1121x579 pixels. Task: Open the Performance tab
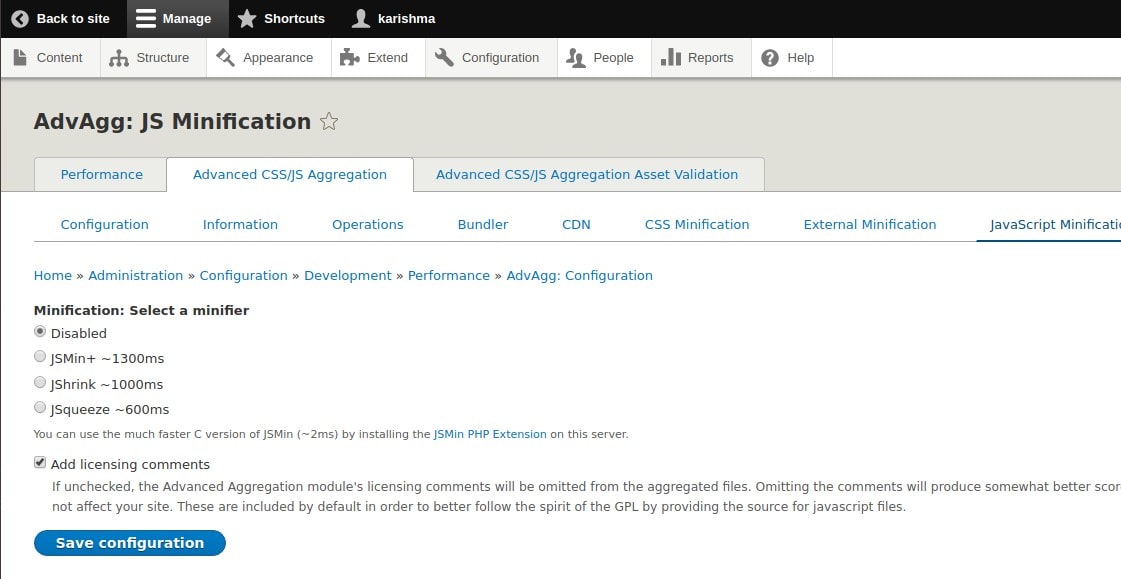(x=101, y=174)
